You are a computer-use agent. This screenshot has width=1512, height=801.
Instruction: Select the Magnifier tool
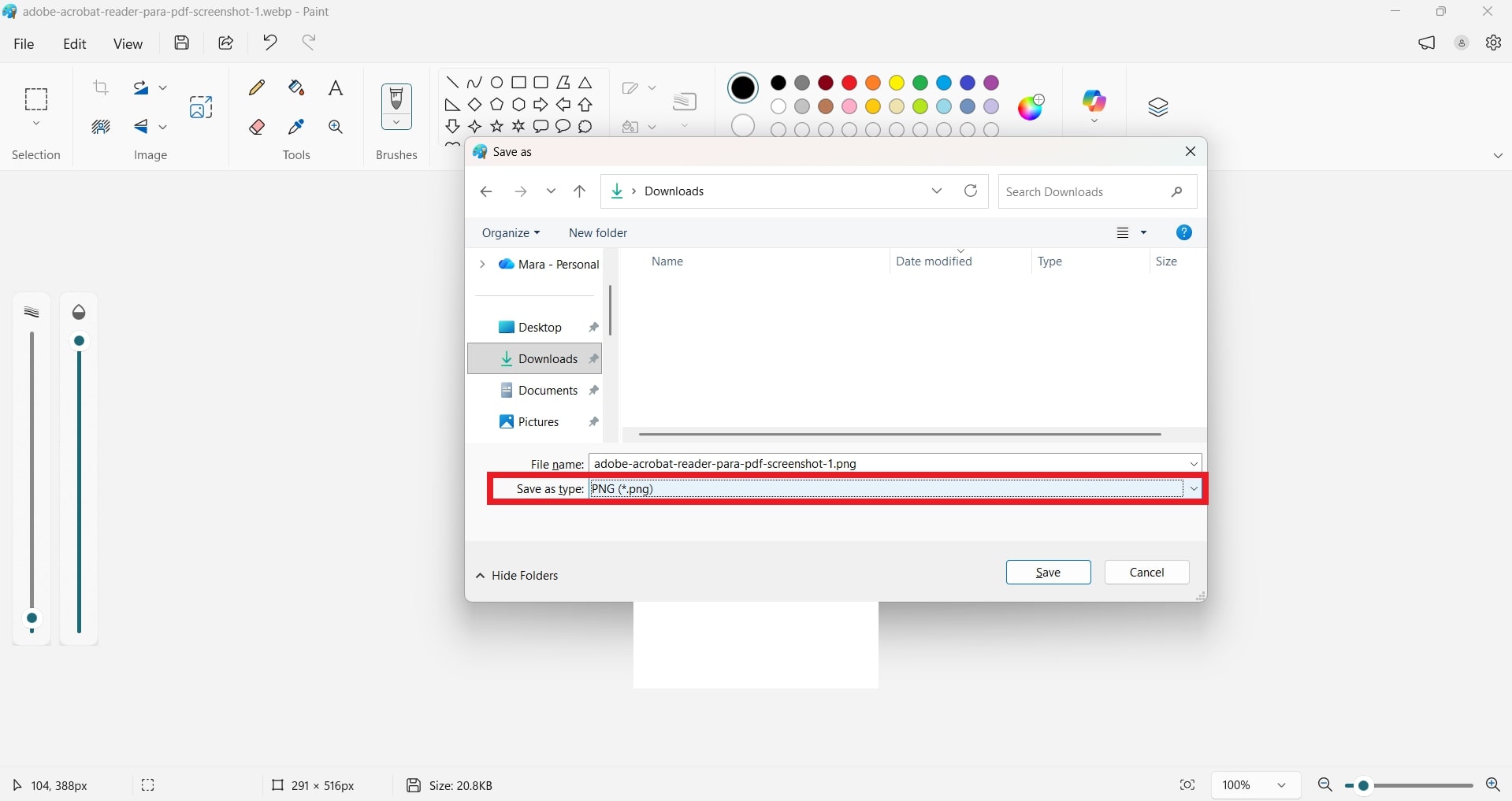click(x=336, y=127)
